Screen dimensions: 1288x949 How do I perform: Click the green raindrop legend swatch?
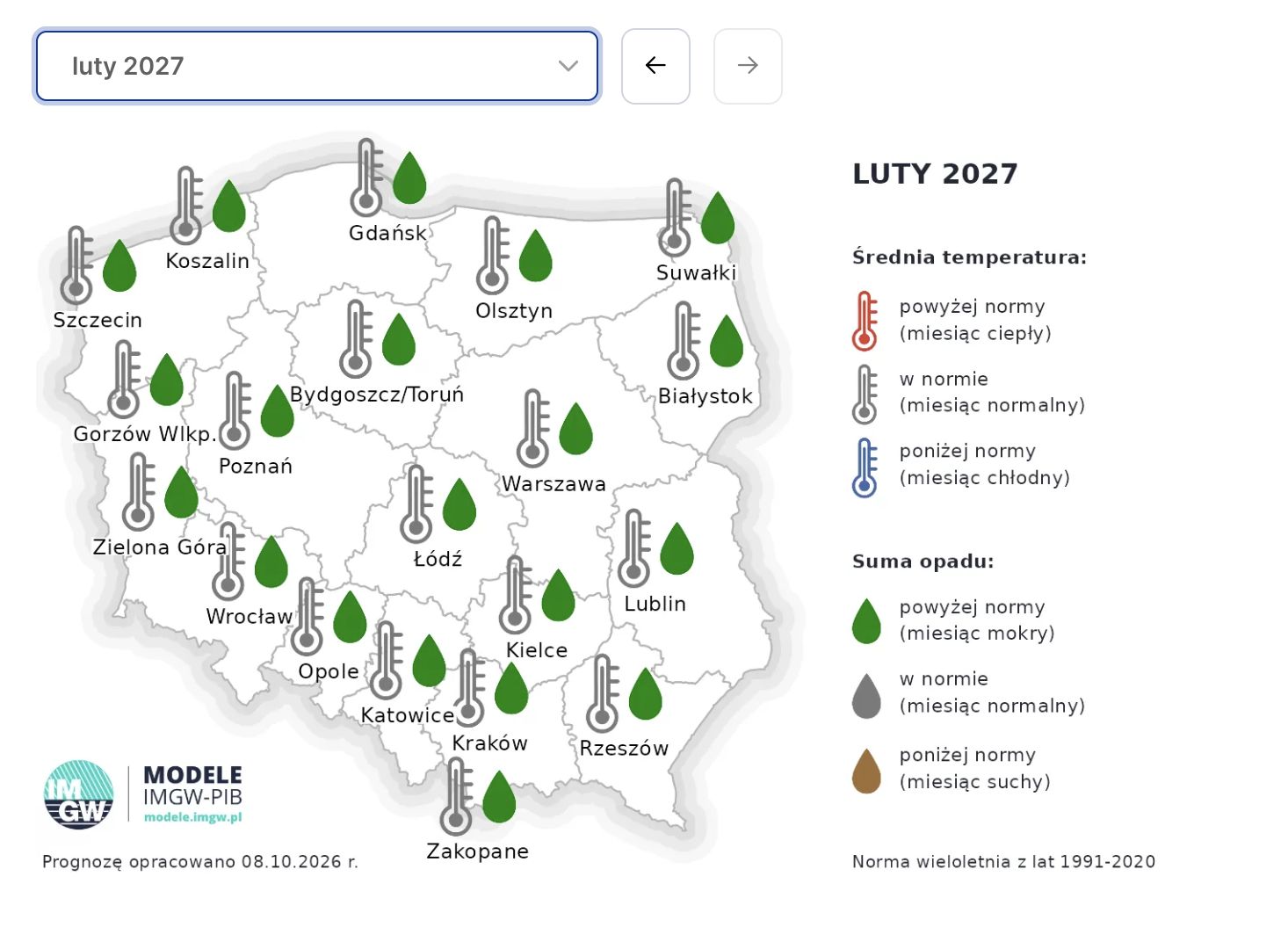[x=867, y=621]
